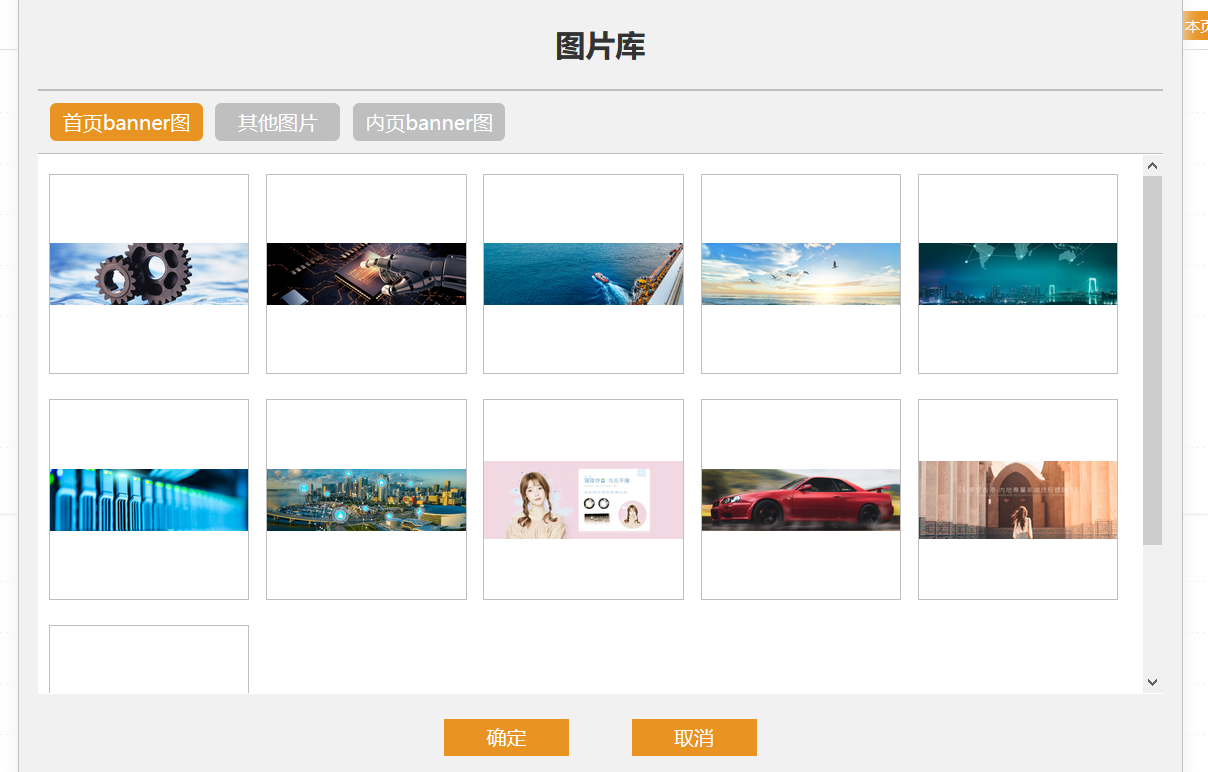Click the scrollbar down arrow
Viewport: 1208px width, 772px height.
tap(1152, 680)
